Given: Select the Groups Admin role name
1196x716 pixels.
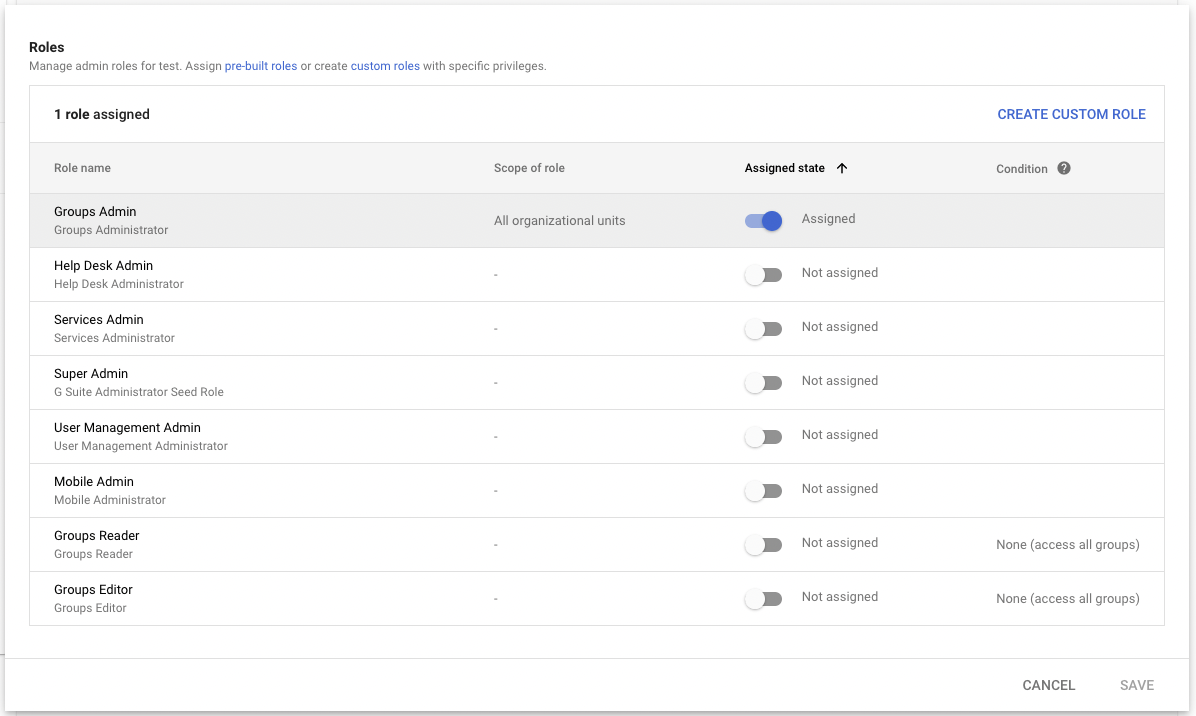Looking at the screenshot, I should tap(95, 212).
